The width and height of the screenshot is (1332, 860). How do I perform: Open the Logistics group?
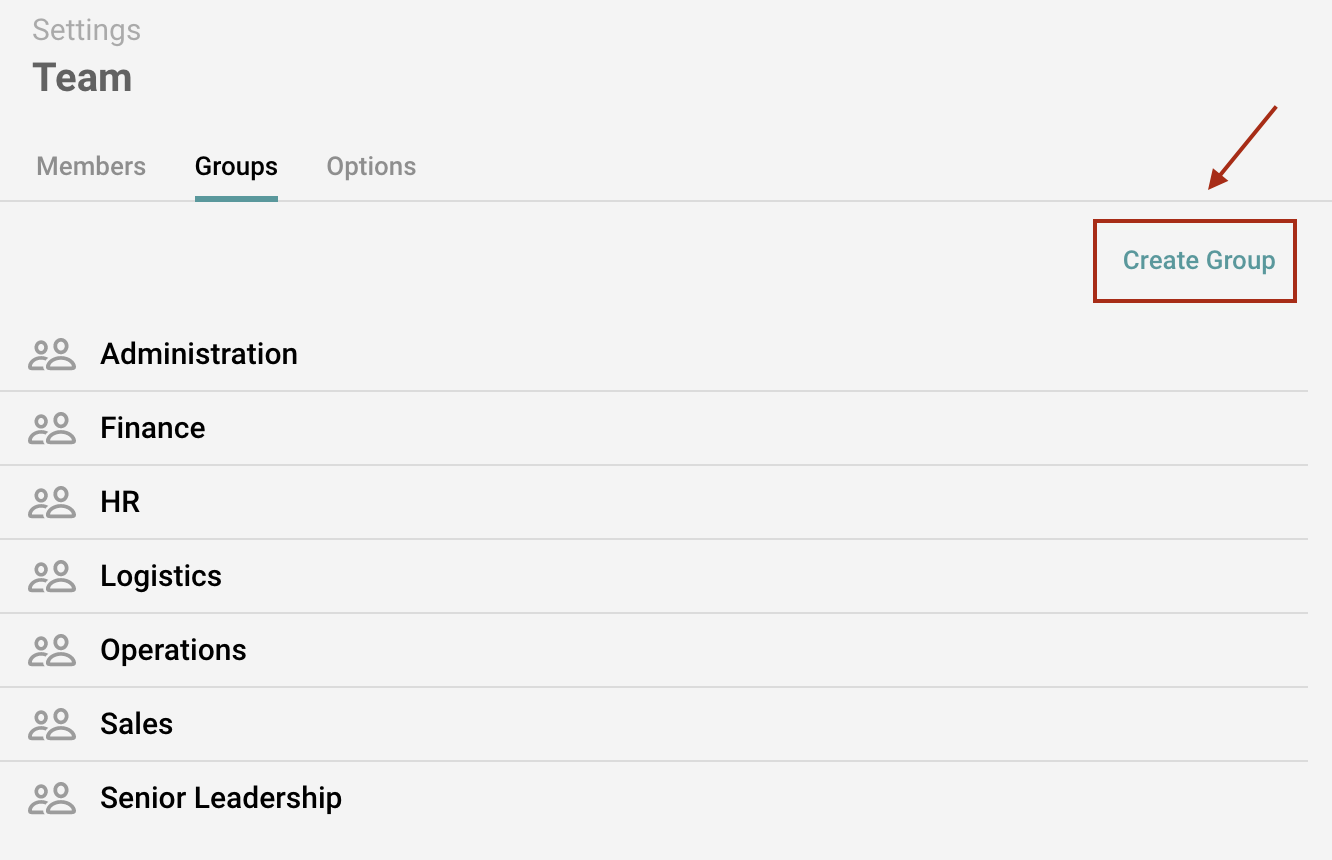[161, 576]
